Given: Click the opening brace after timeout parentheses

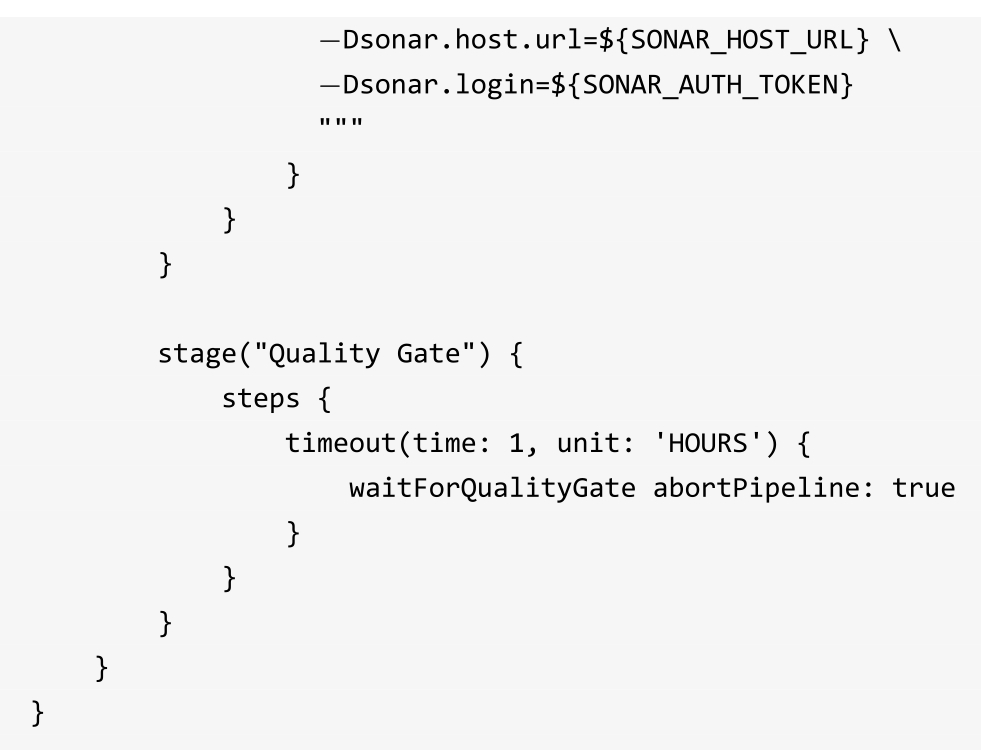Looking at the screenshot, I should coord(804,443).
